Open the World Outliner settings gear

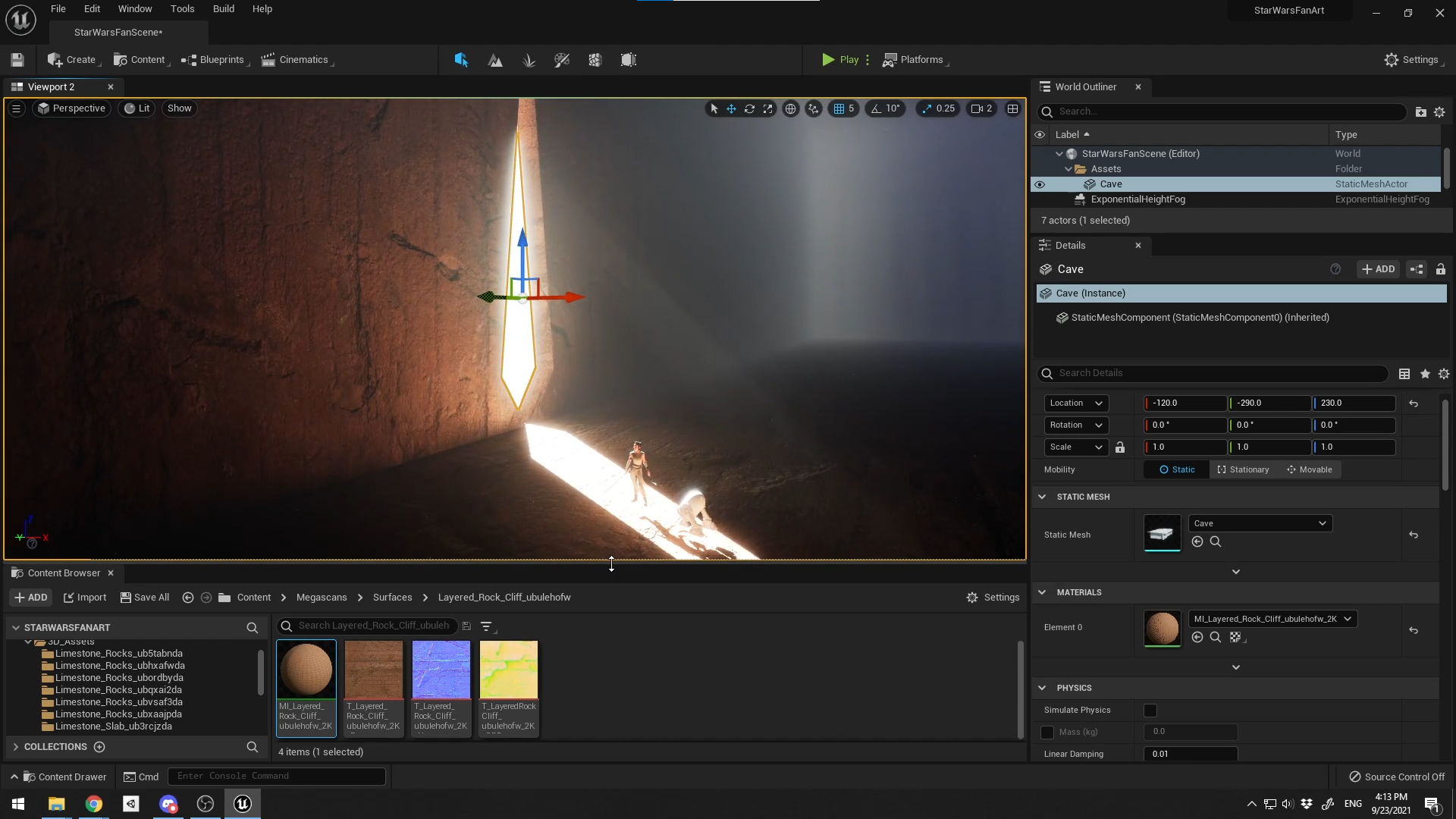coord(1440,111)
